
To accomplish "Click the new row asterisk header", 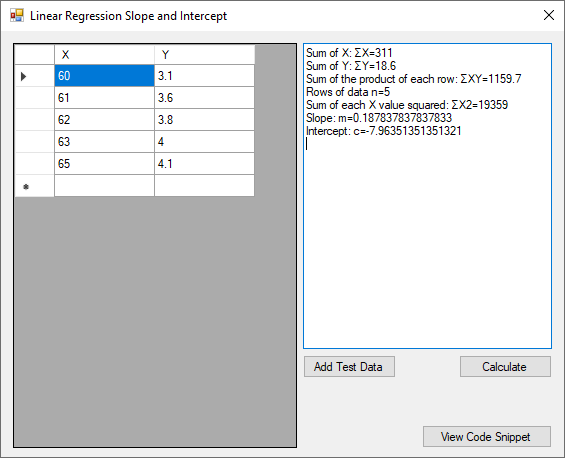I will tap(26, 186).
